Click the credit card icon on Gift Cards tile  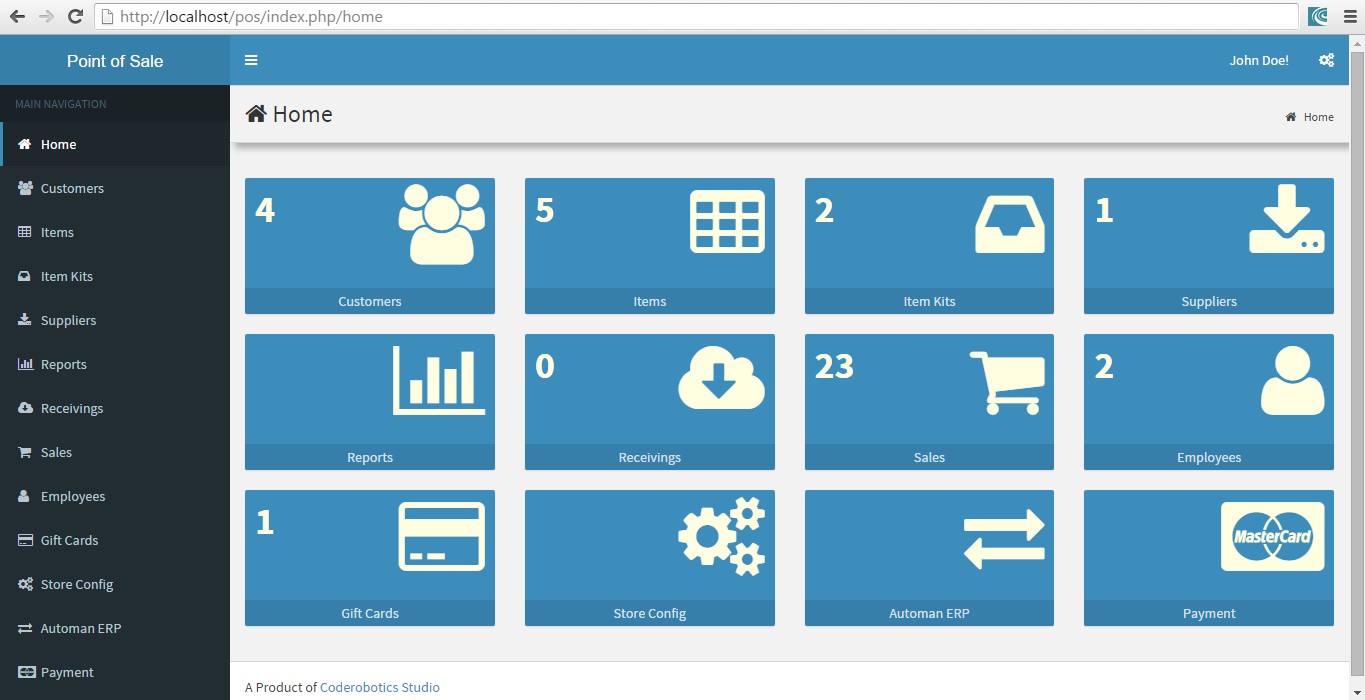pyautogui.click(x=441, y=537)
